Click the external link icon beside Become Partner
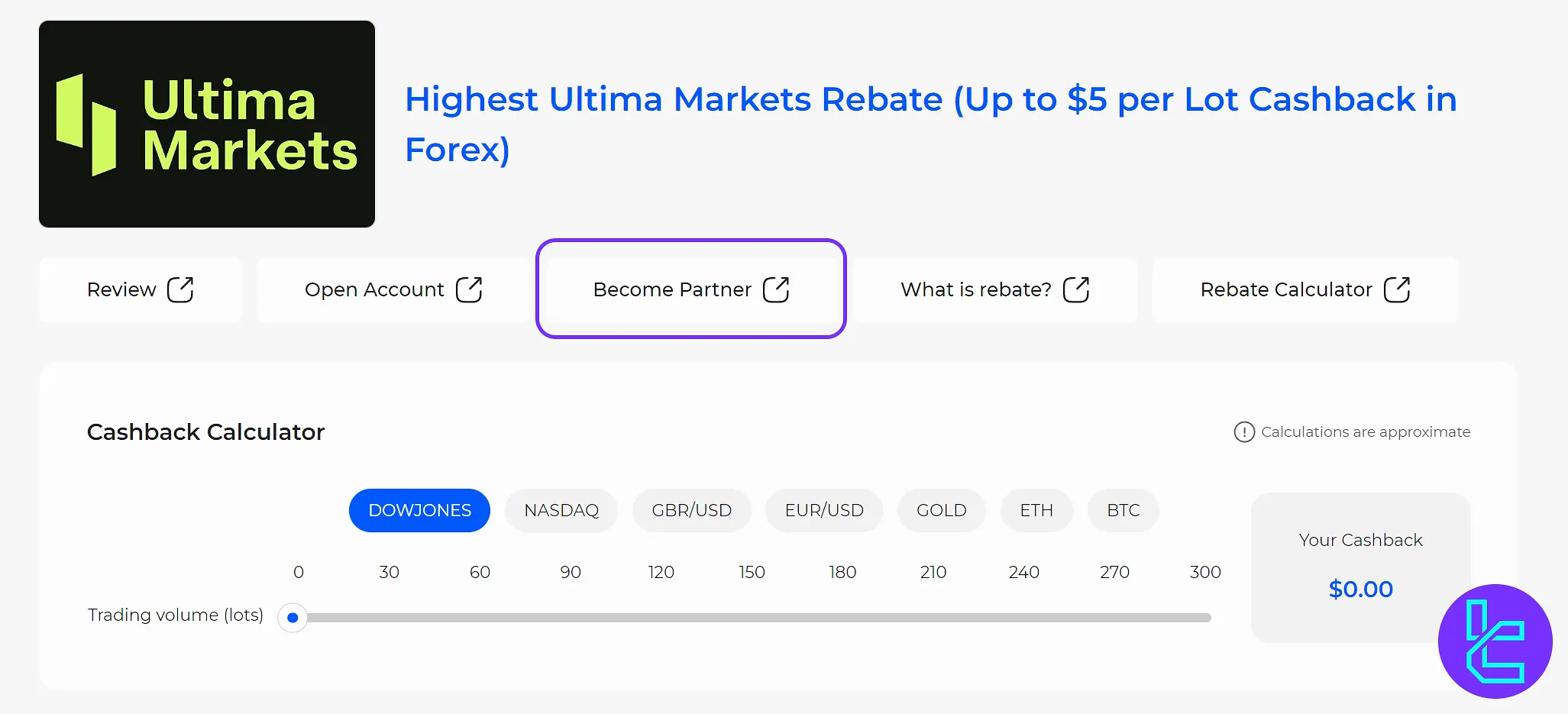Screen dimensions: 1568x714 (776, 290)
